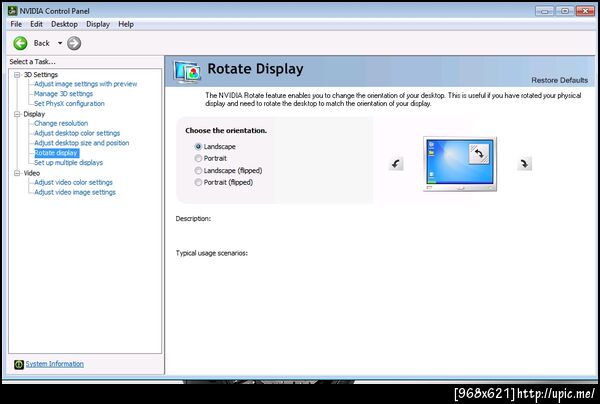Click Restore Defaults link

pyautogui.click(x=559, y=80)
